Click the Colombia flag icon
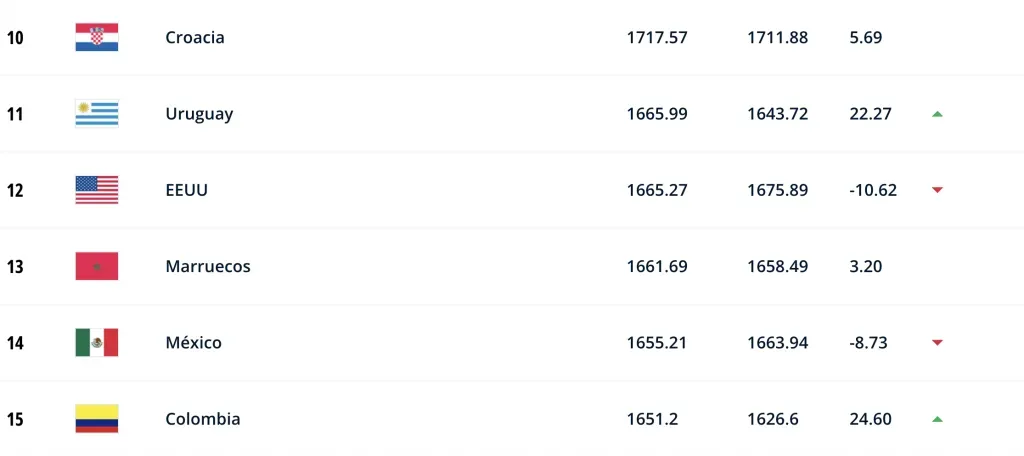This screenshot has height=456, width=1024. pos(97,419)
